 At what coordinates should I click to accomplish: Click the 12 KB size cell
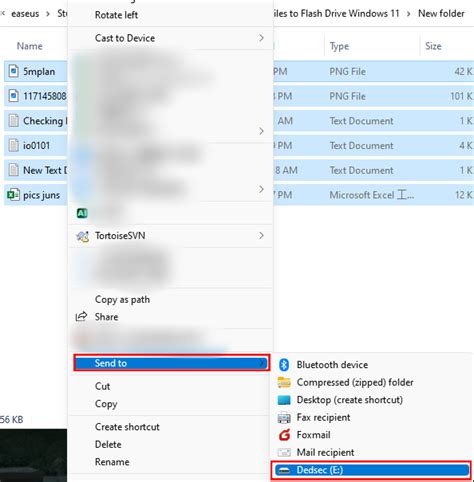[x=464, y=195]
